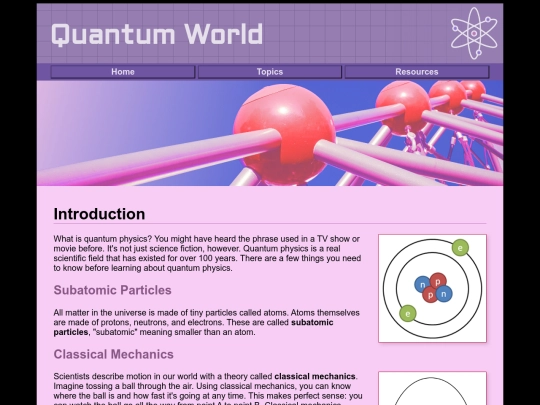Click the atom logo in the header
The image size is (540, 405).
click(474, 33)
